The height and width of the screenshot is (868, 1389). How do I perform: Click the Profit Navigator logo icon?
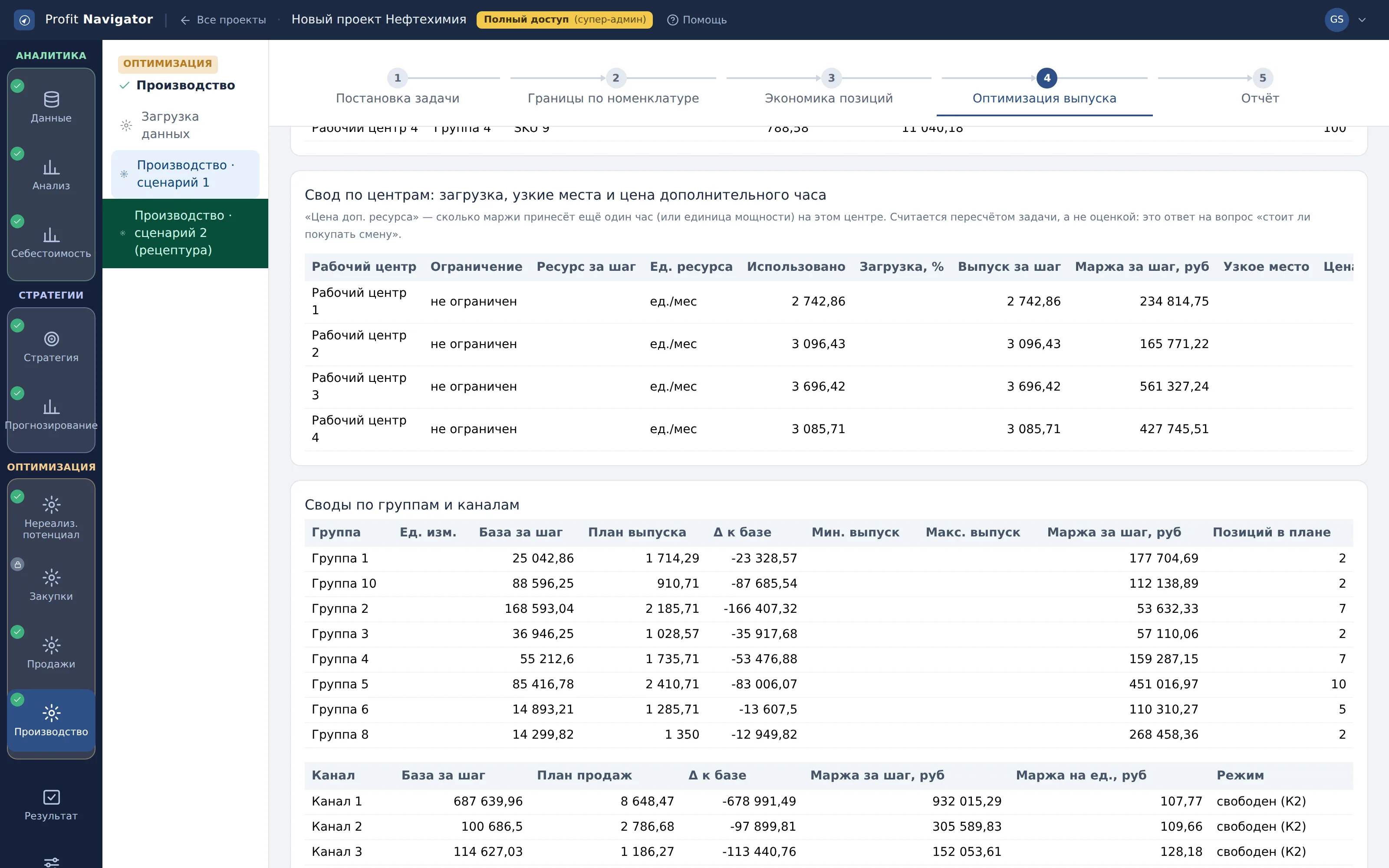click(24, 20)
